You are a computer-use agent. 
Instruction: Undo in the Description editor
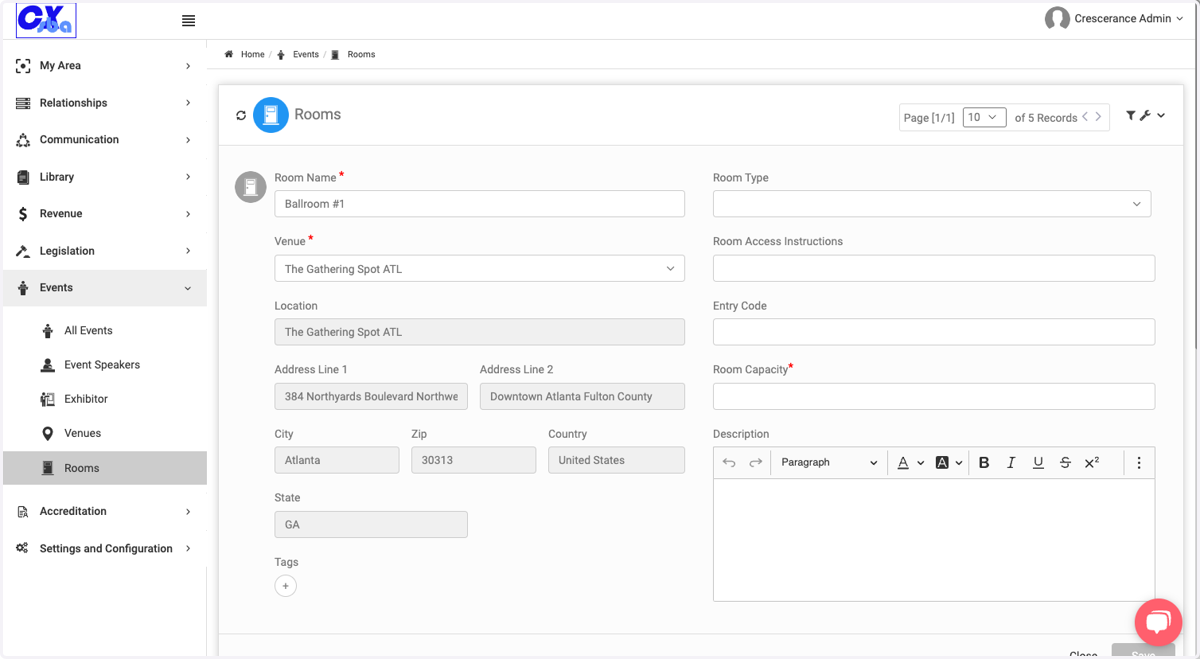[x=729, y=462]
